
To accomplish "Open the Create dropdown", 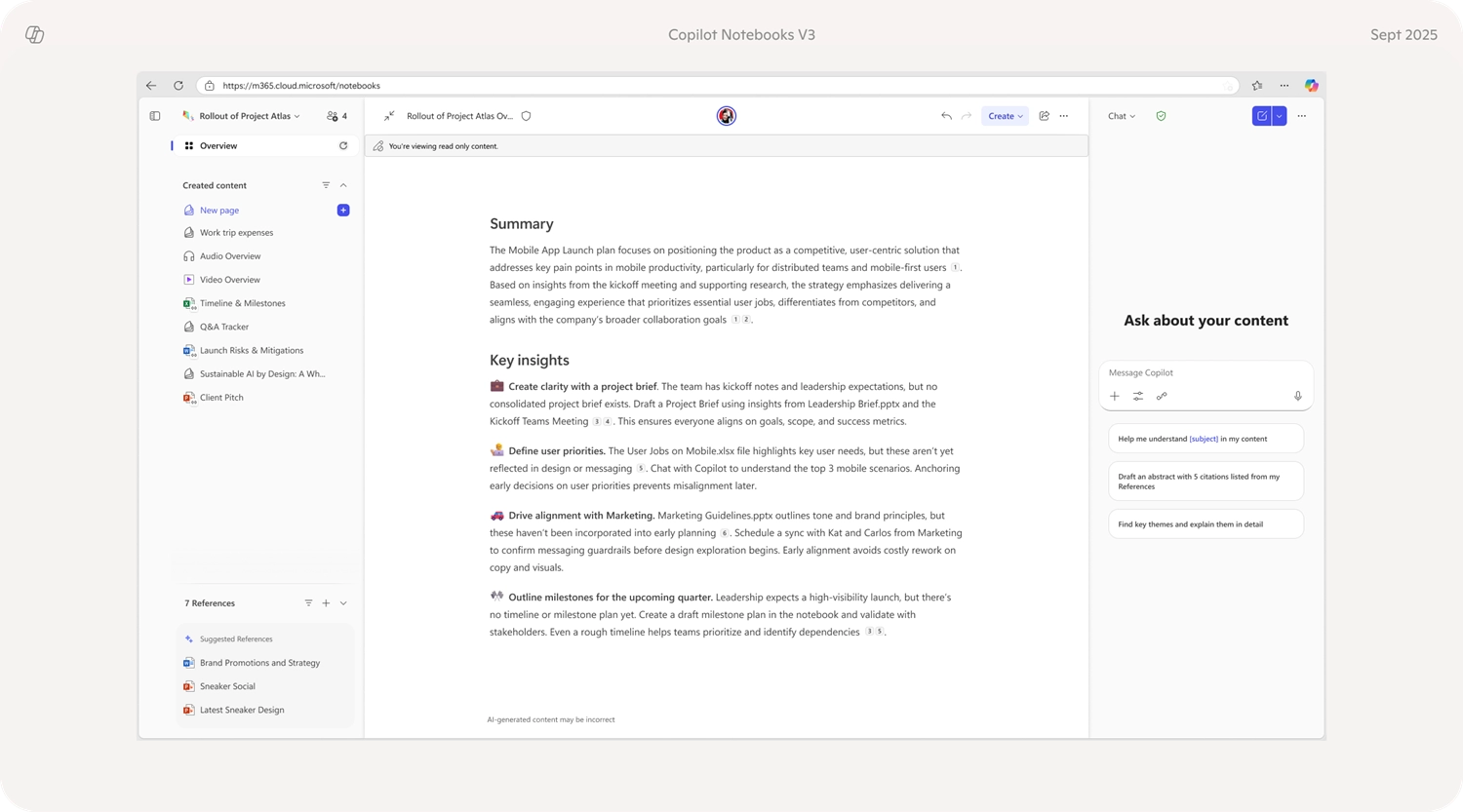I will (x=1005, y=115).
